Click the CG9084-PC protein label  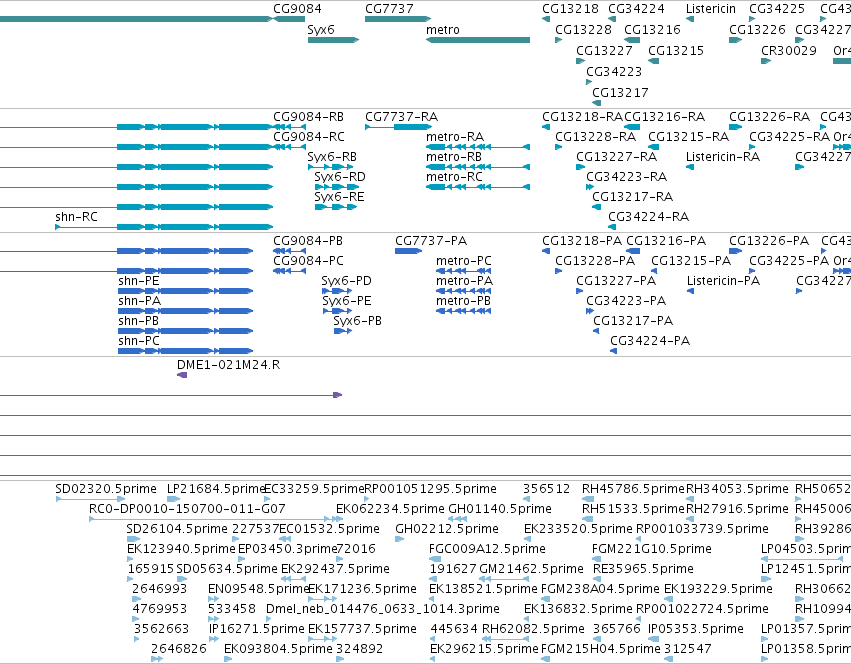308,261
